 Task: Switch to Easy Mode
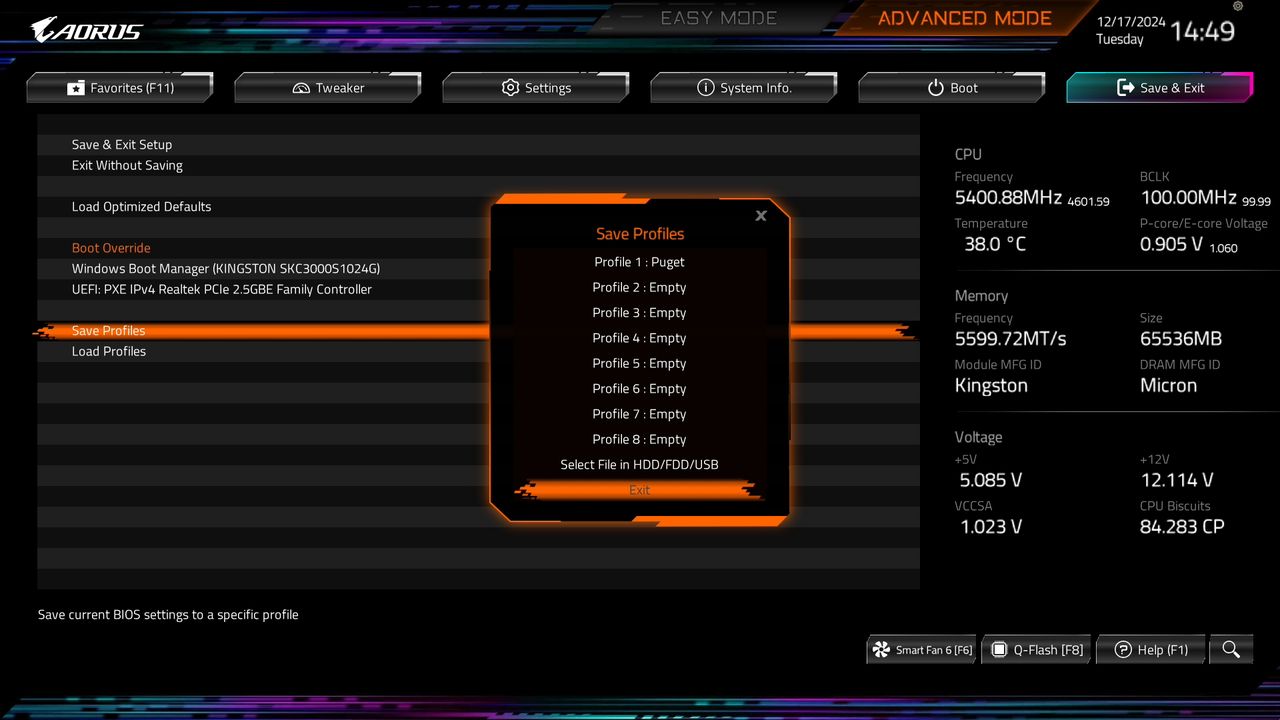click(x=718, y=18)
